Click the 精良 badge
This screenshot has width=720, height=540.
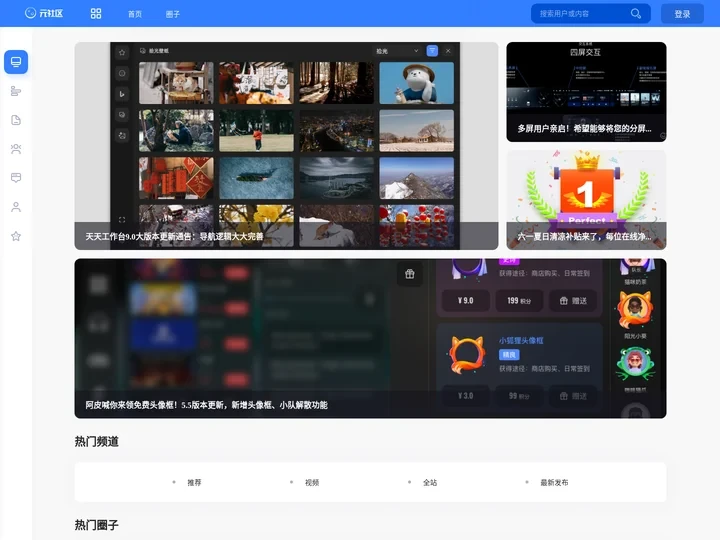pyautogui.click(x=509, y=354)
